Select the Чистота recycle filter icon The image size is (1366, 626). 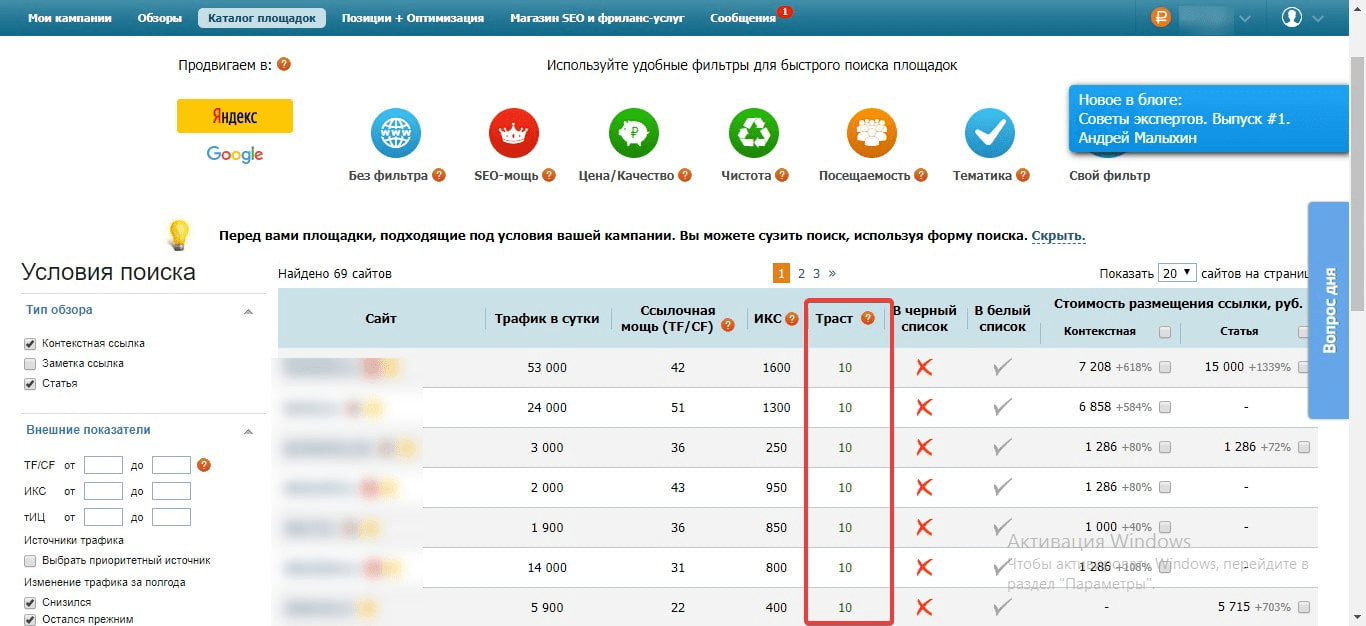pos(754,133)
